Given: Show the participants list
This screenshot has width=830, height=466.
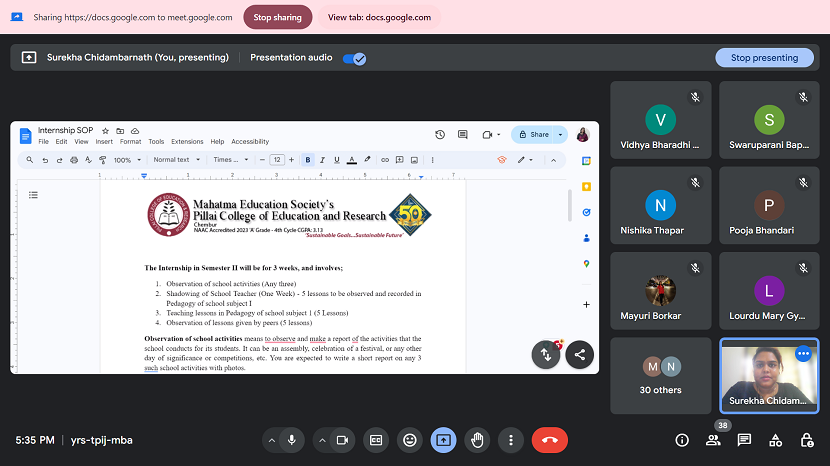Looking at the screenshot, I should 713,440.
